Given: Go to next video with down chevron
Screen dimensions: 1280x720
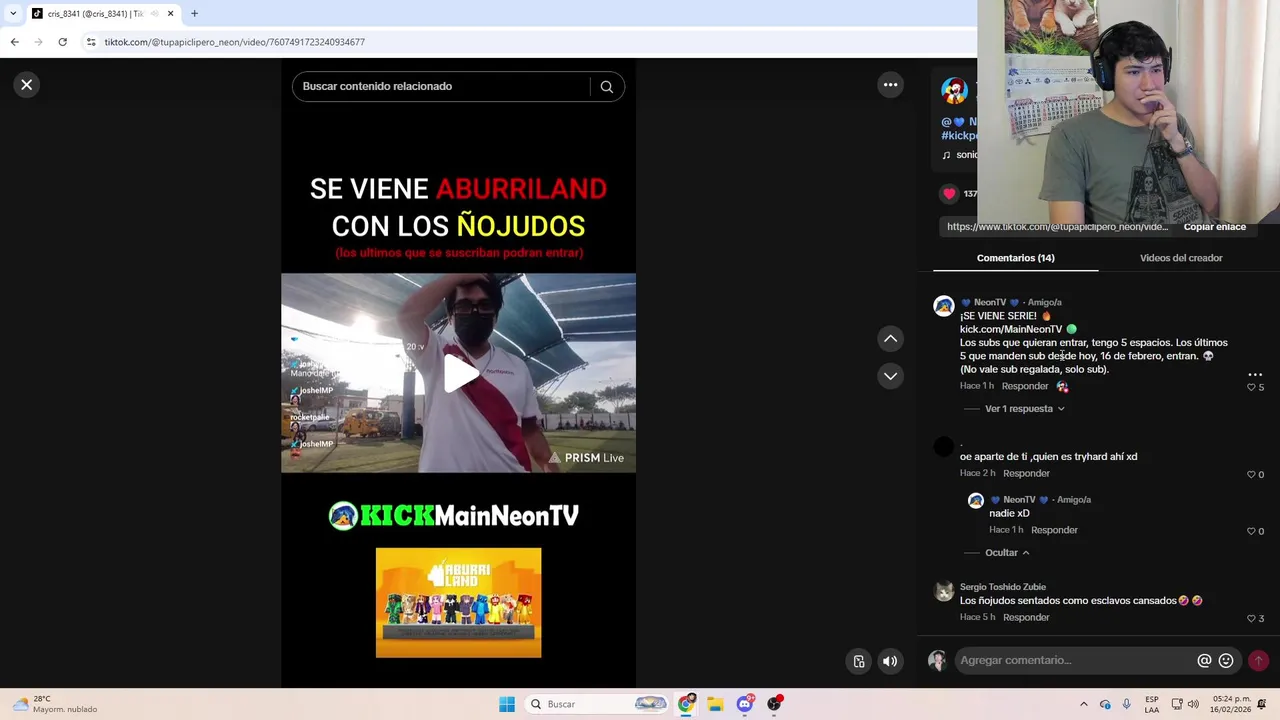Looking at the screenshot, I should point(890,376).
